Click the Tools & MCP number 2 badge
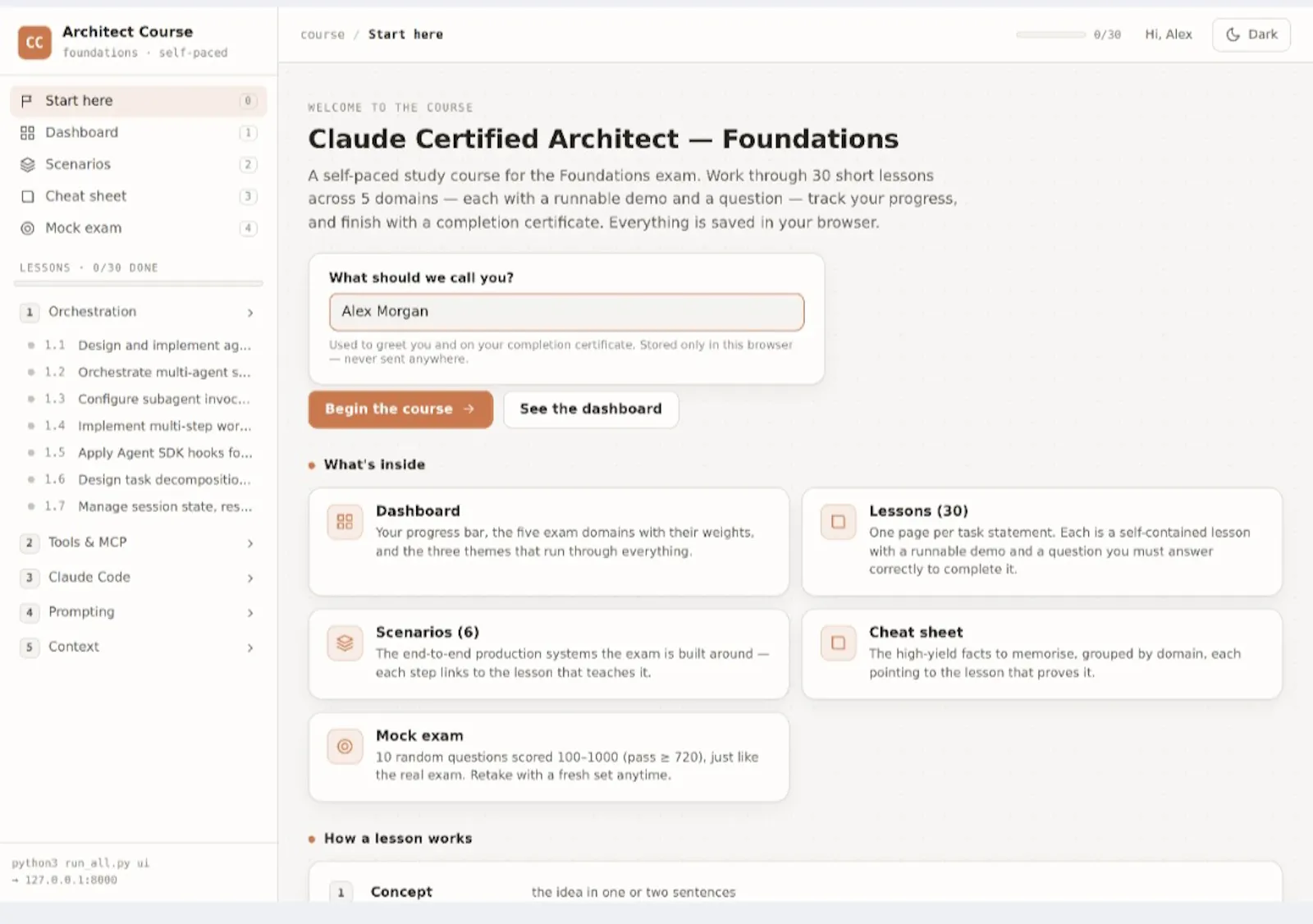The width and height of the screenshot is (1313, 924). tap(30, 542)
